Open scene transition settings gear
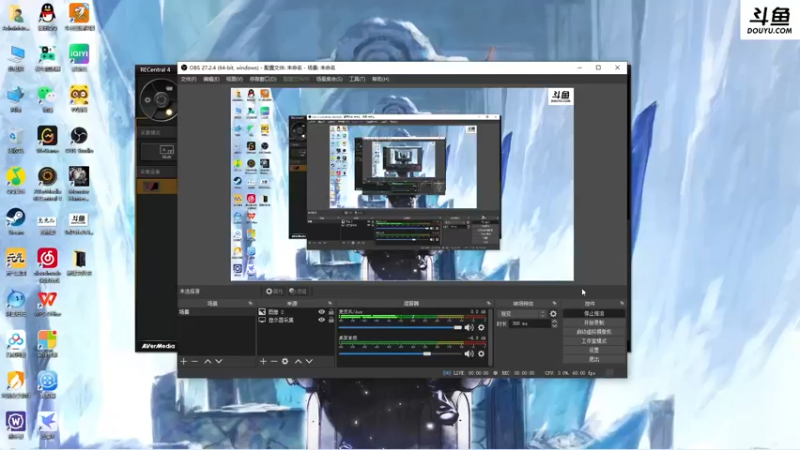 click(553, 314)
